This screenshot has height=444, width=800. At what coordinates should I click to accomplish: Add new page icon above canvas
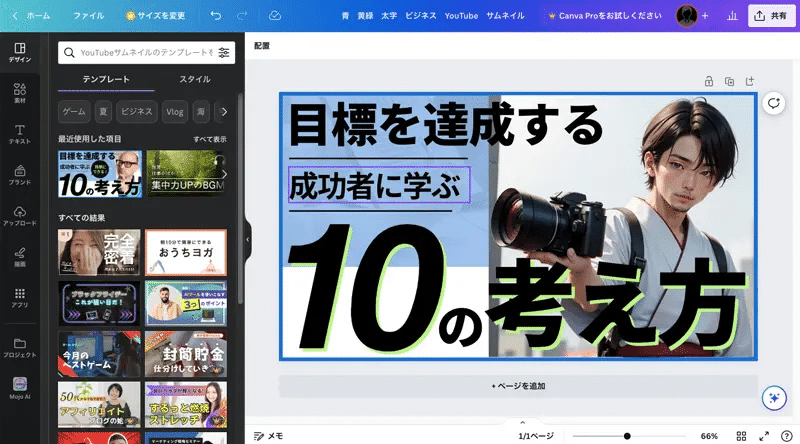[x=749, y=81]
